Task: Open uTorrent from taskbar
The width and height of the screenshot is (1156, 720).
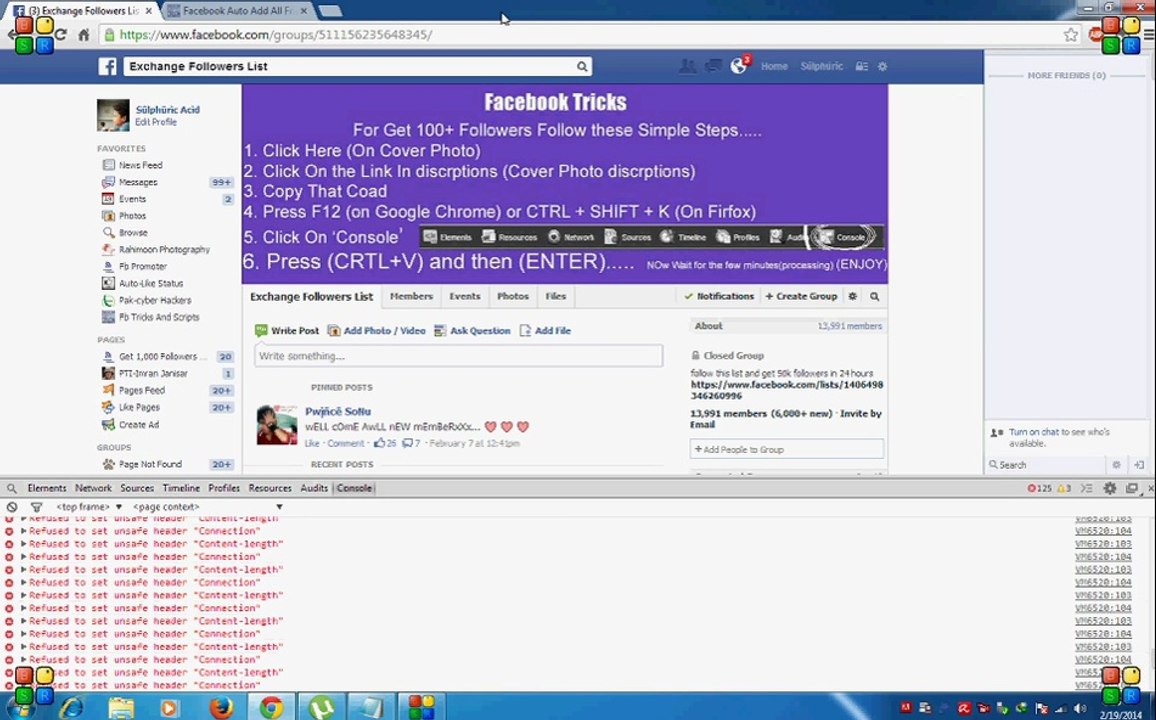Action: tap(321, 707)
